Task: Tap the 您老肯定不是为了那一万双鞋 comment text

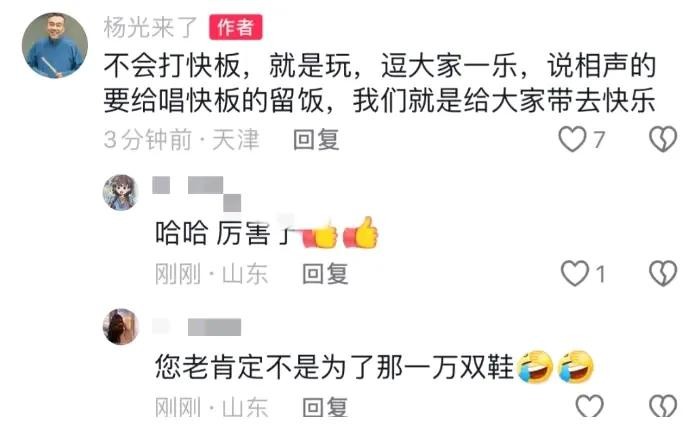Action: (x=334, y=366)
